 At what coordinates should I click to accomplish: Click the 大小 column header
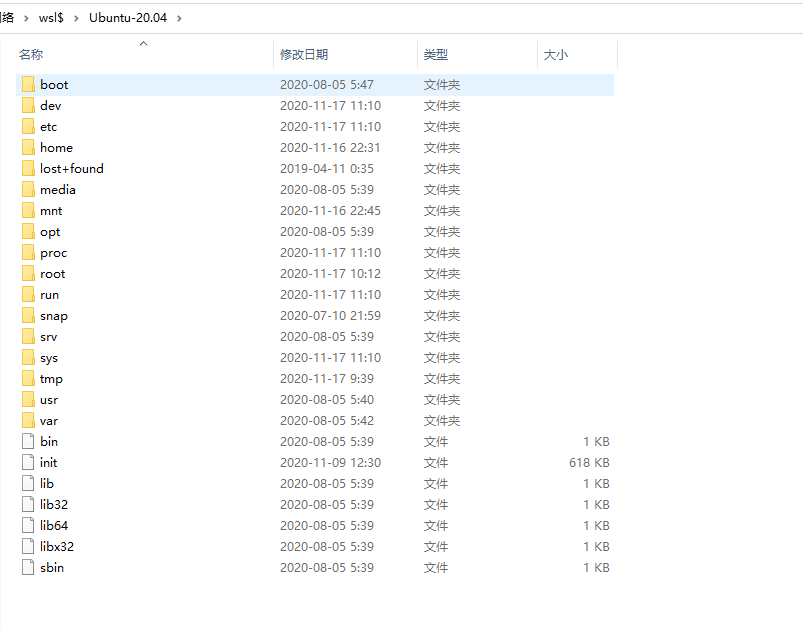click(556, 54)
